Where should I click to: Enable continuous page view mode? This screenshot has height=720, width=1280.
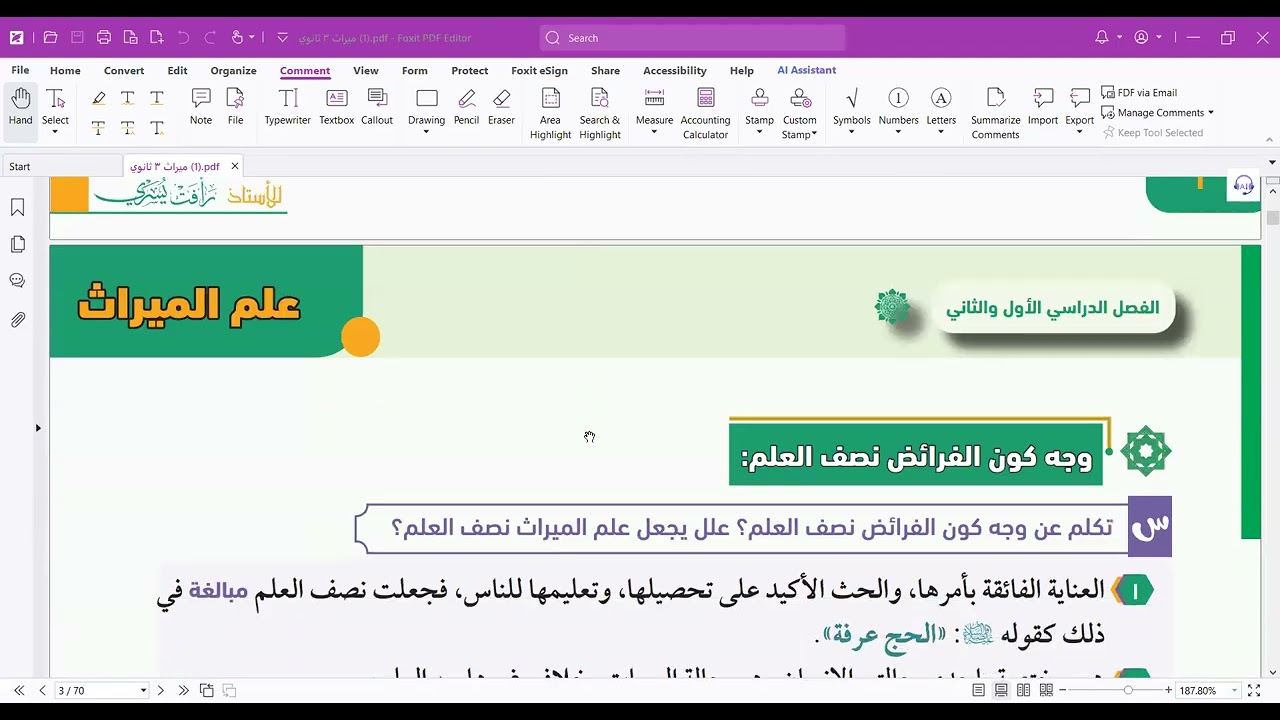point(1001,690)
